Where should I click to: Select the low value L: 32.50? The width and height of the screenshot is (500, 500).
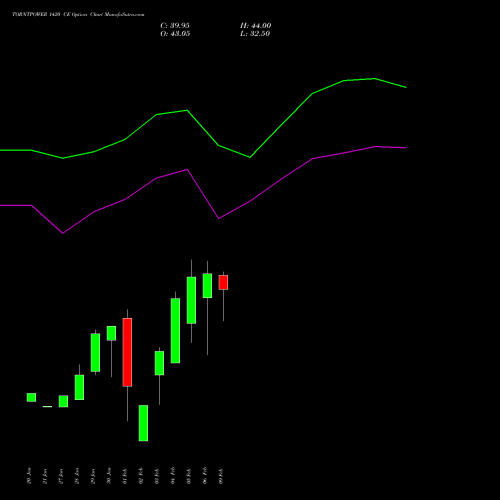(255, 34)
